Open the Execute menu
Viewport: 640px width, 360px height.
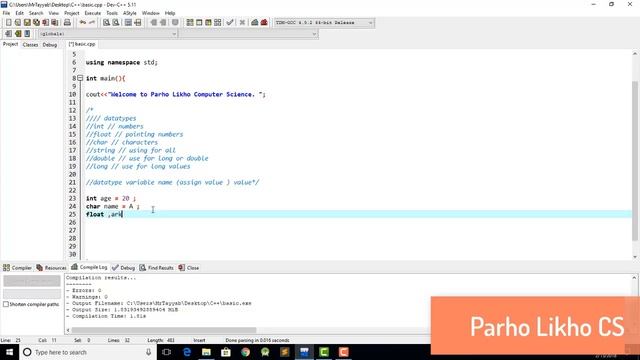[93, 13]
